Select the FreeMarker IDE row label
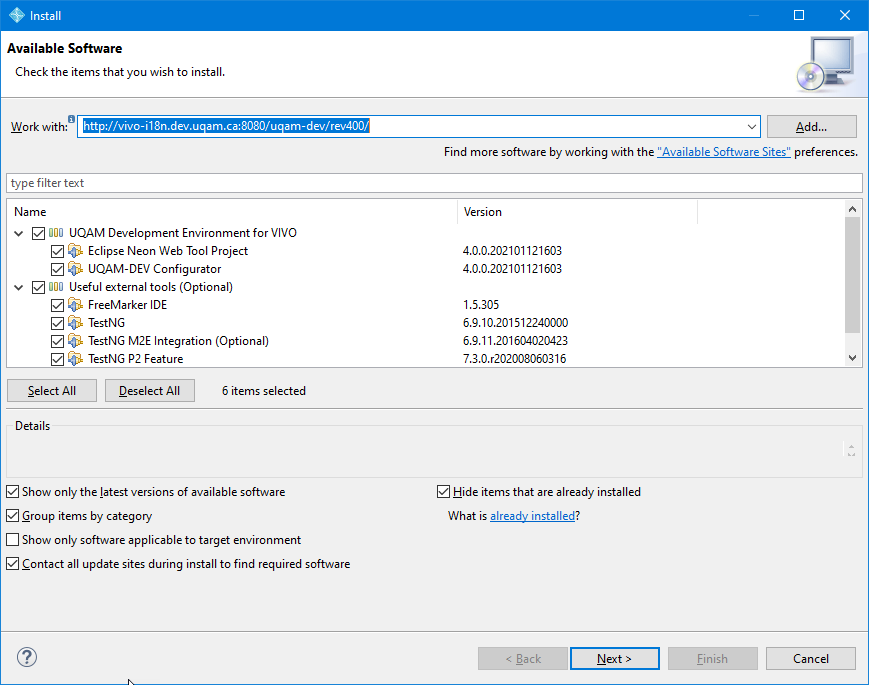This screenshot has width=869, height=685. (x=127, y=305)
